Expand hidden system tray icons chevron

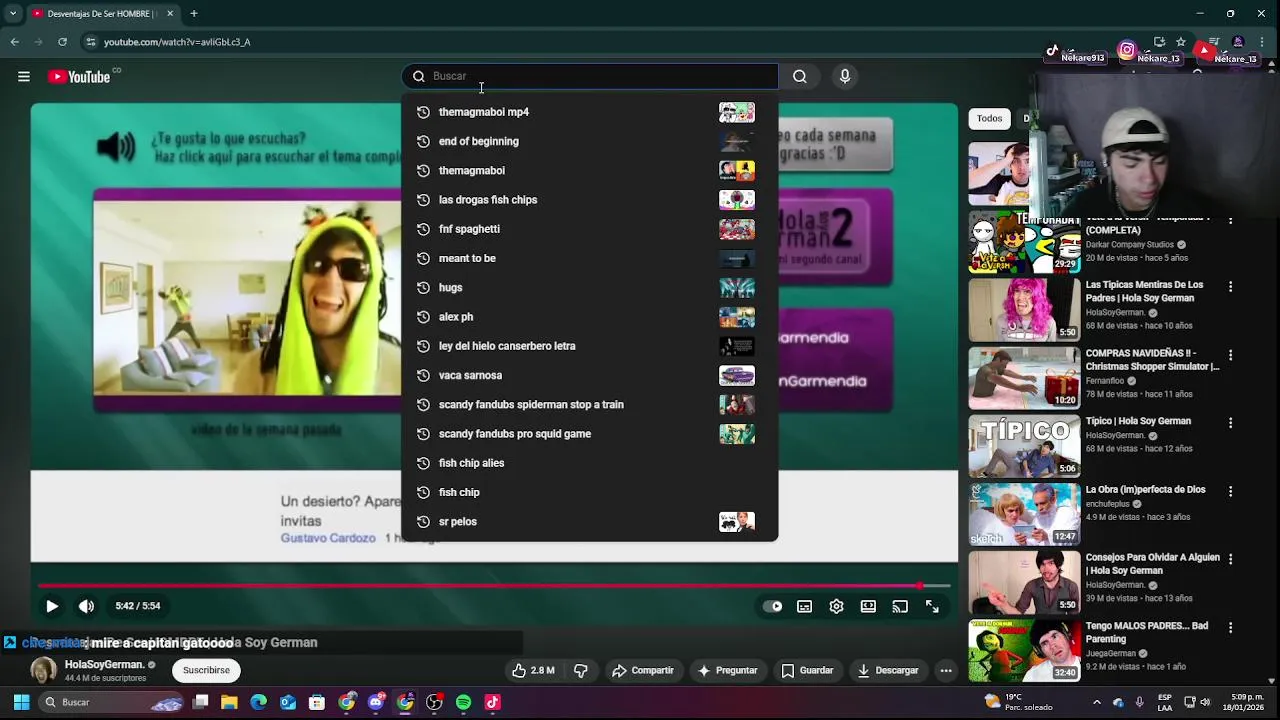[1097, 702]
